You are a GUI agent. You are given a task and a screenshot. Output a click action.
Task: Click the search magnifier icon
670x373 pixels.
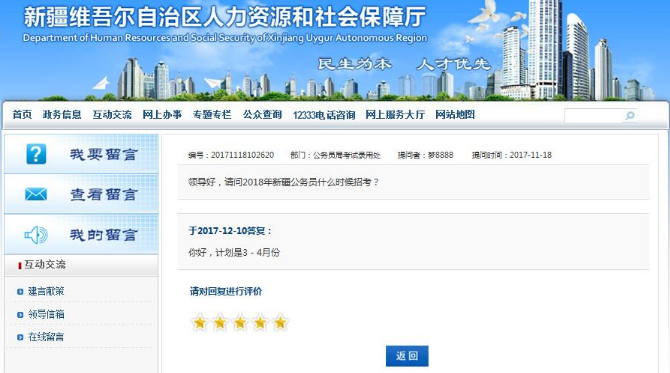(629, 115)
